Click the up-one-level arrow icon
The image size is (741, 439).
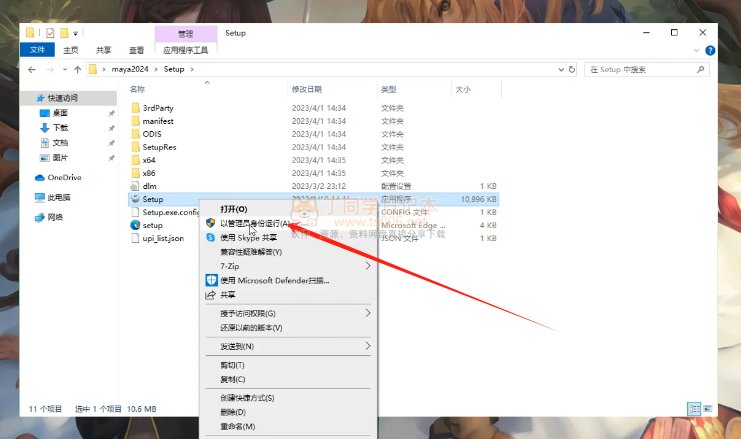click(77, 69)
